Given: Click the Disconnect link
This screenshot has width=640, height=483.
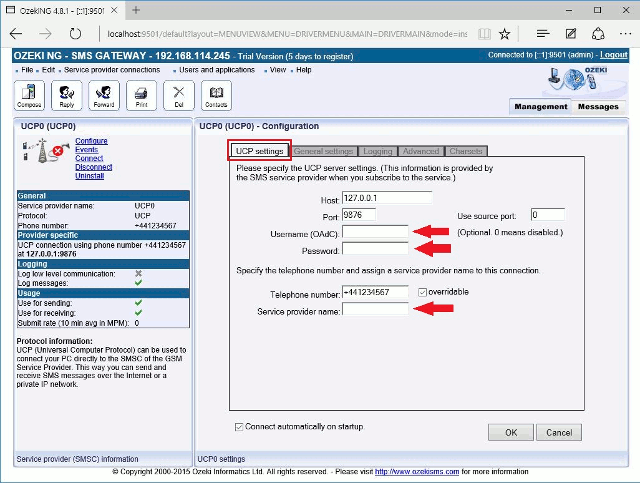Looking at the screenshot, I should click(93, 167).
